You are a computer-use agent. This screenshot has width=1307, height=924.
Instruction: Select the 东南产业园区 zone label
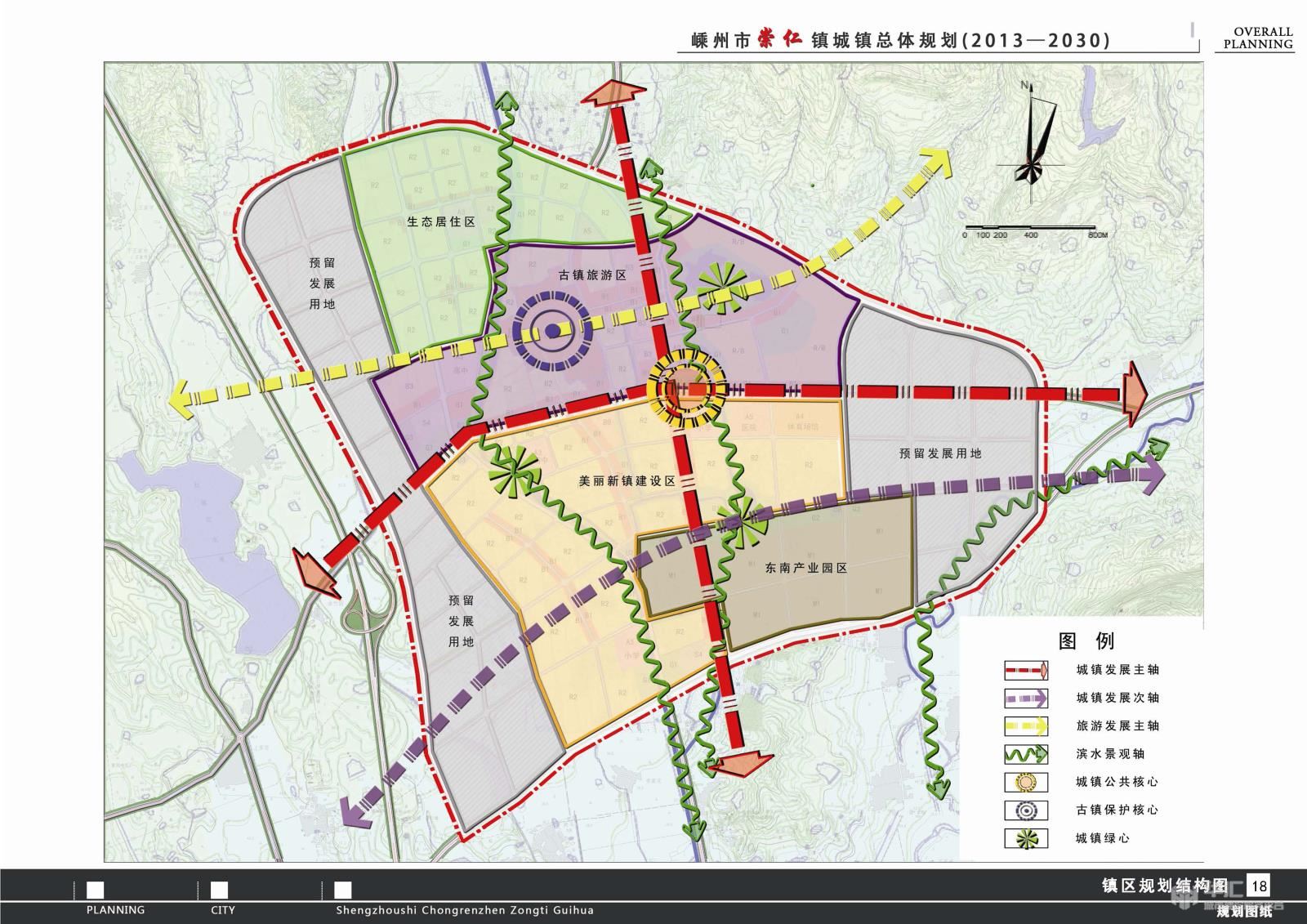(x=806, y=567)
